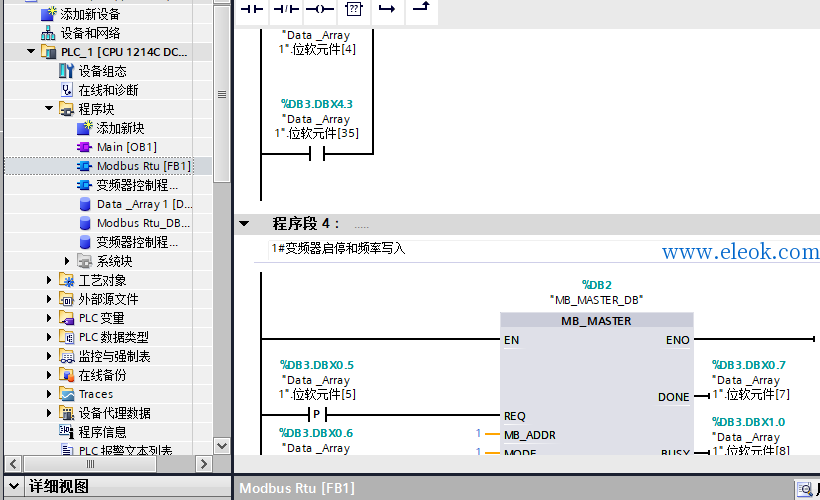Insert an output coil instruction
This screenshot has width=820, height=500.
coord(320,9)
